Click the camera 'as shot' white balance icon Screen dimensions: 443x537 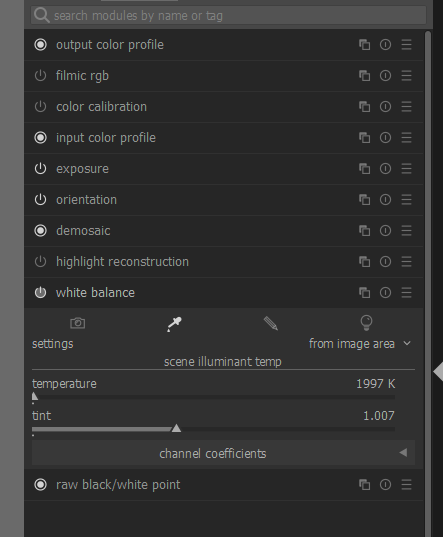(x=78, y=323)
